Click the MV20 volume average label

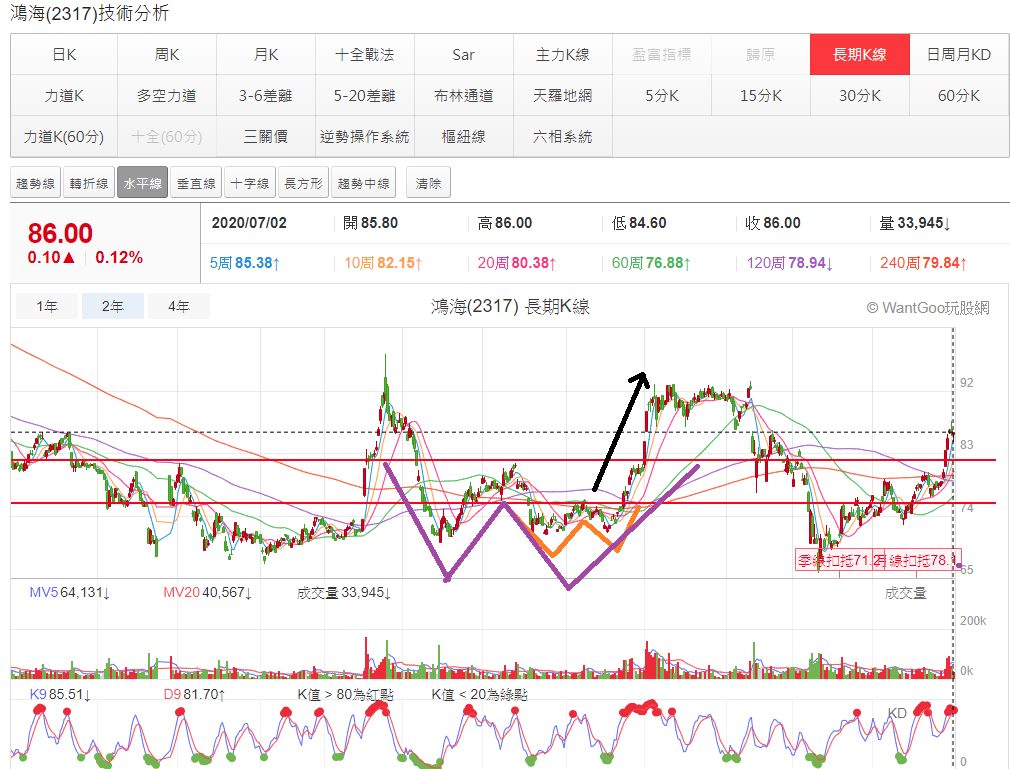(207, 593)
